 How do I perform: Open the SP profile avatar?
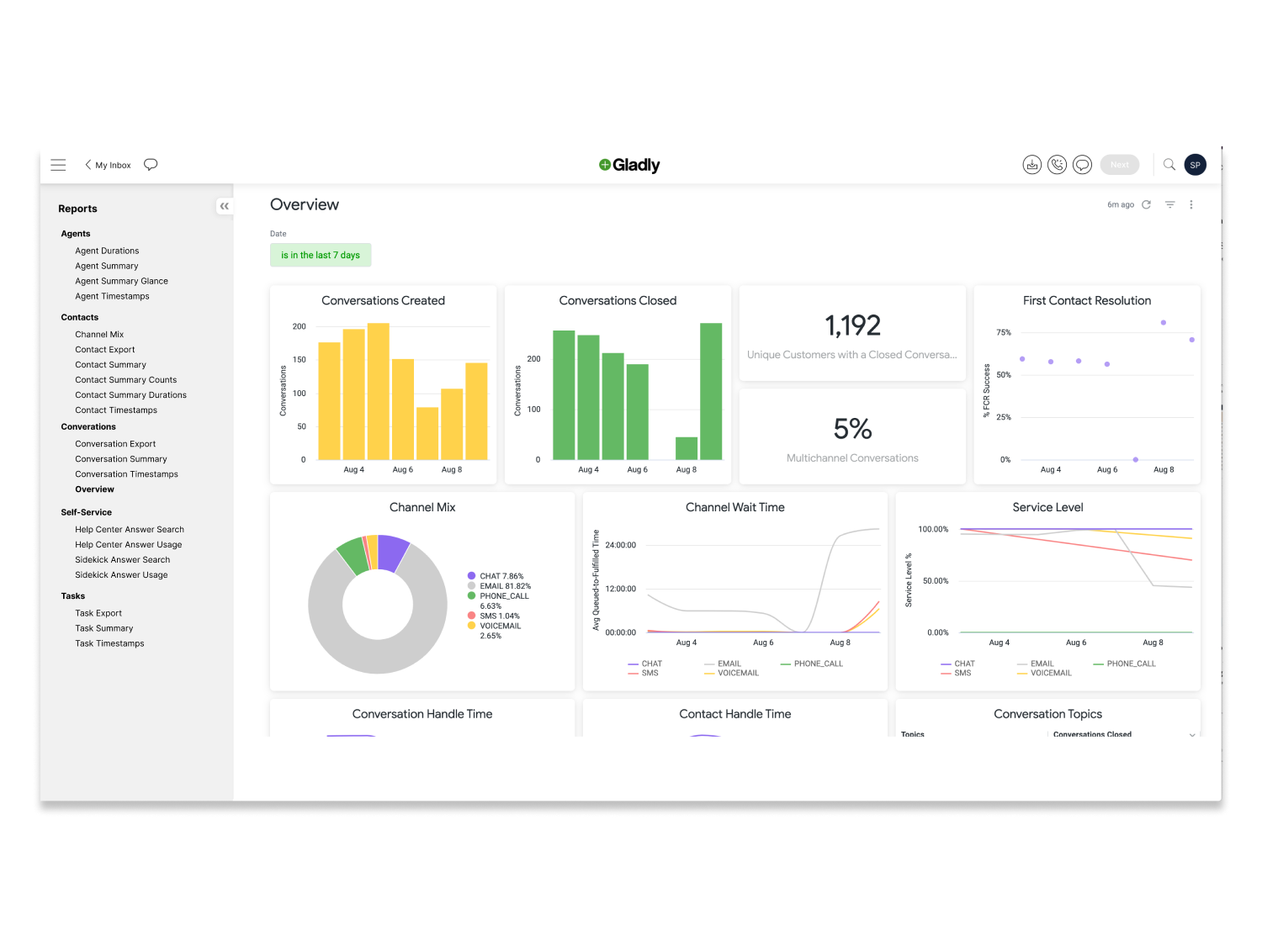coord(1196,164)
